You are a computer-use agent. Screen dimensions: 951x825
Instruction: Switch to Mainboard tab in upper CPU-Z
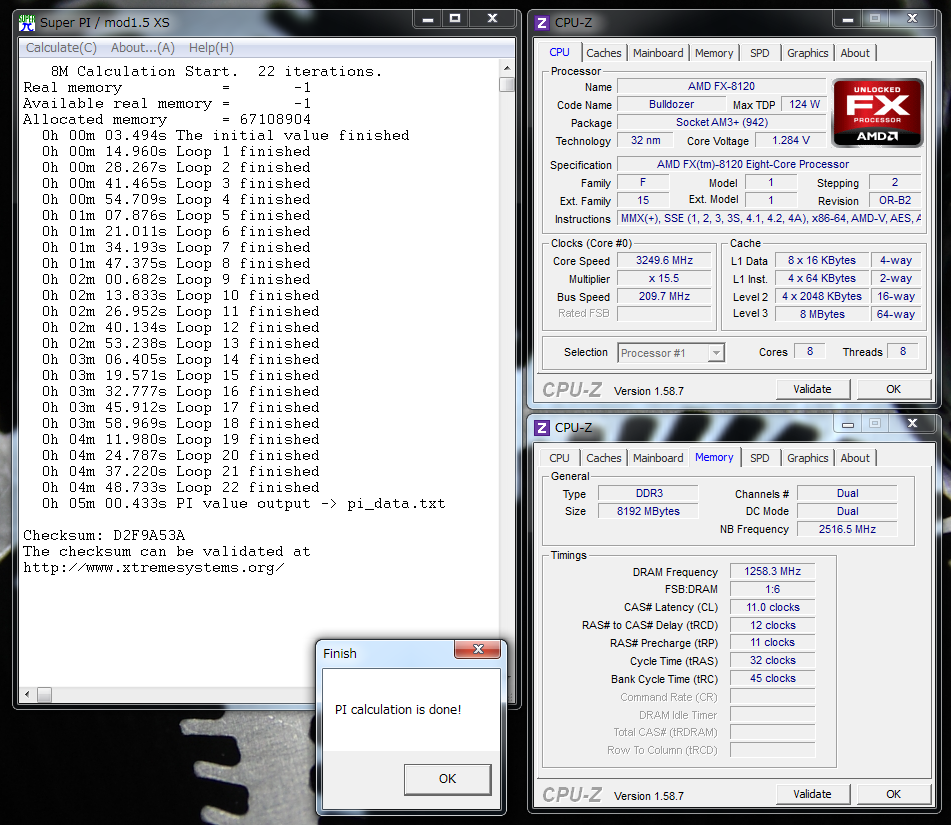coord(658,53)
